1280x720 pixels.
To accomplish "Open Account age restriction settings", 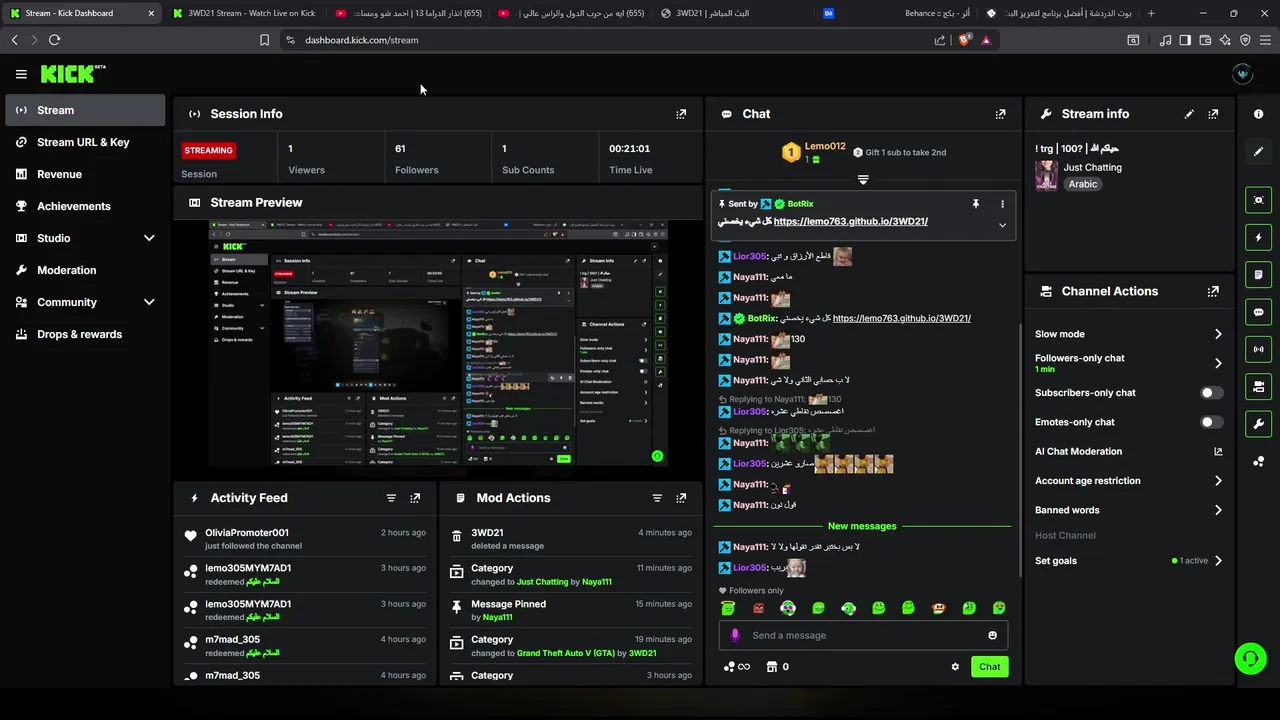I will [1129, 481].
